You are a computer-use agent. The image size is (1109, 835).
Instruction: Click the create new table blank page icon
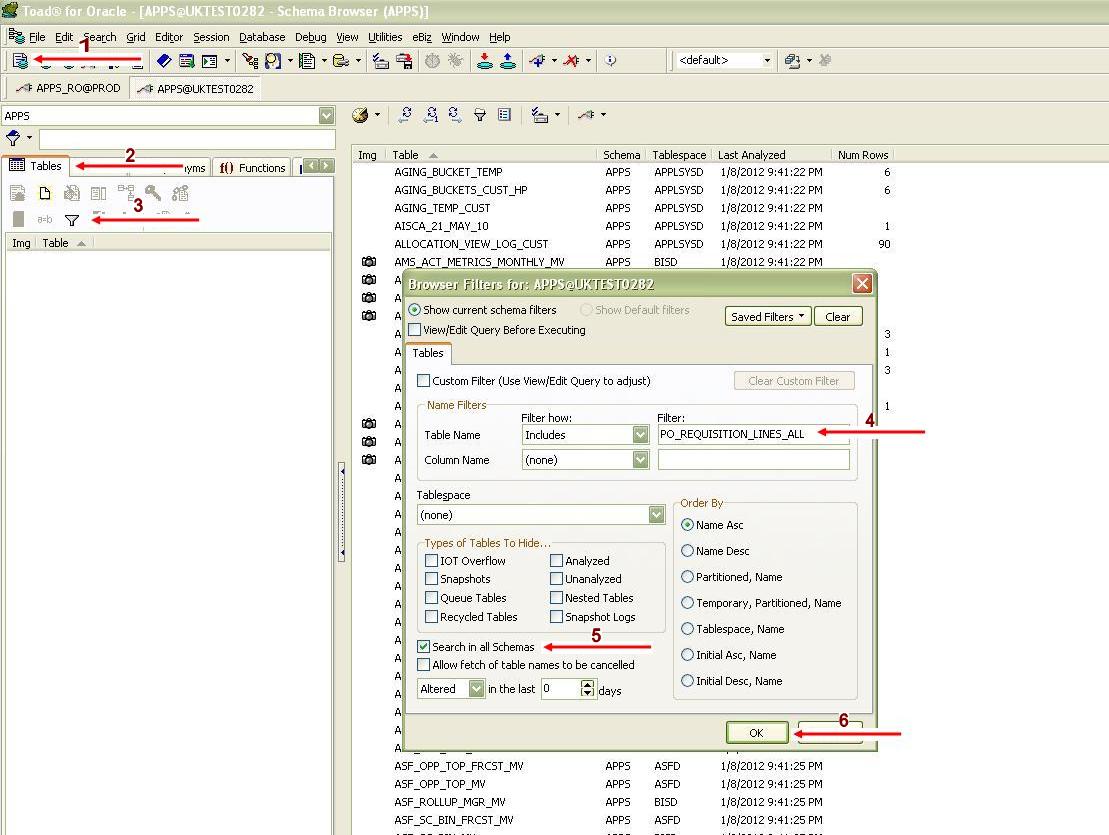click(45, 193)
